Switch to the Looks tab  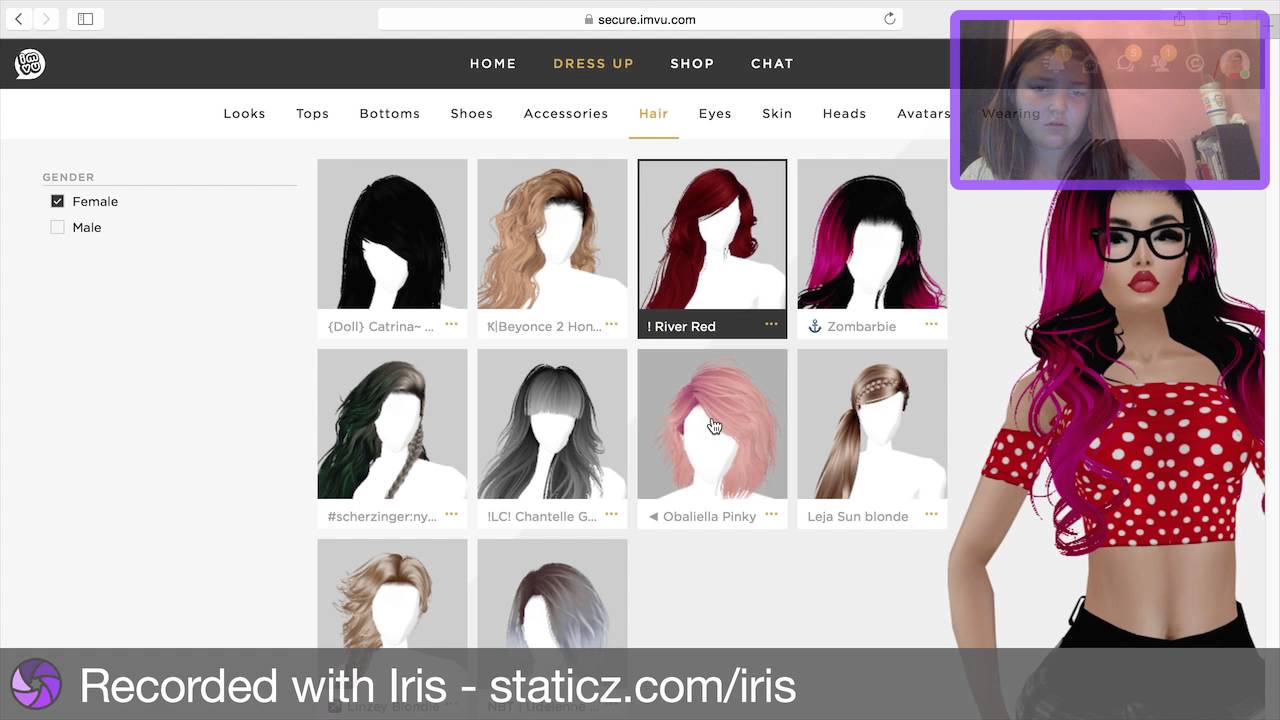244,113
